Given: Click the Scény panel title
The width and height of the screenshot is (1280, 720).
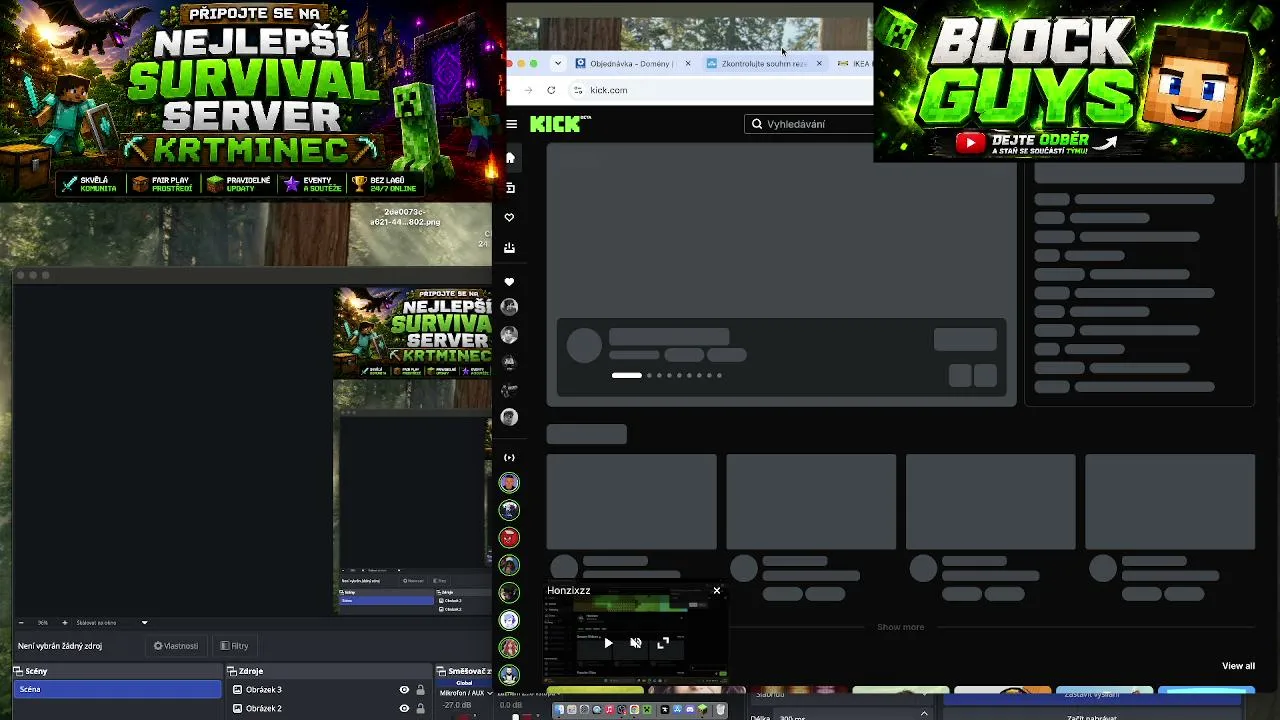Looking at the screenshot, I should (x=36, y=671).
